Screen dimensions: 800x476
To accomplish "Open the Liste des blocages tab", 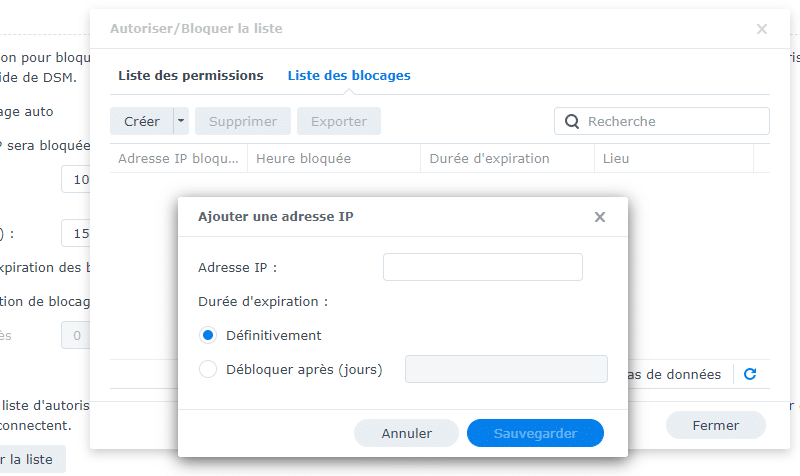I will click(x=349, y=76).
